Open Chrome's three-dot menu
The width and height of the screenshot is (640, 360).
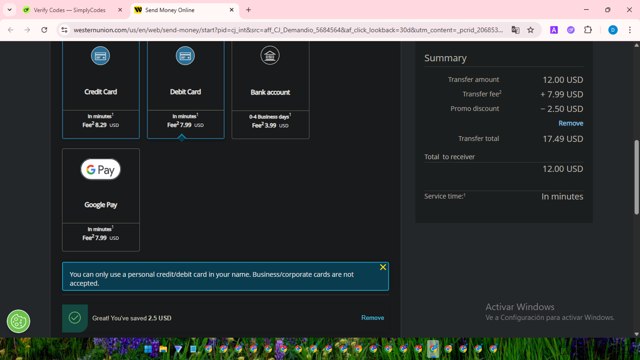click(630, 30)
